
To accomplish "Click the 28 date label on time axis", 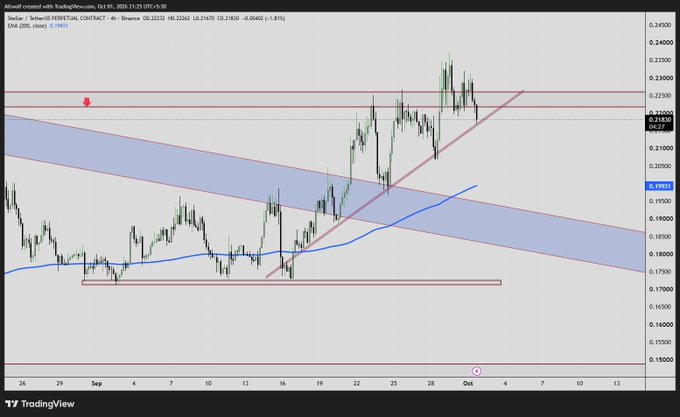I will pyautogui.click(x=431, y=383).
